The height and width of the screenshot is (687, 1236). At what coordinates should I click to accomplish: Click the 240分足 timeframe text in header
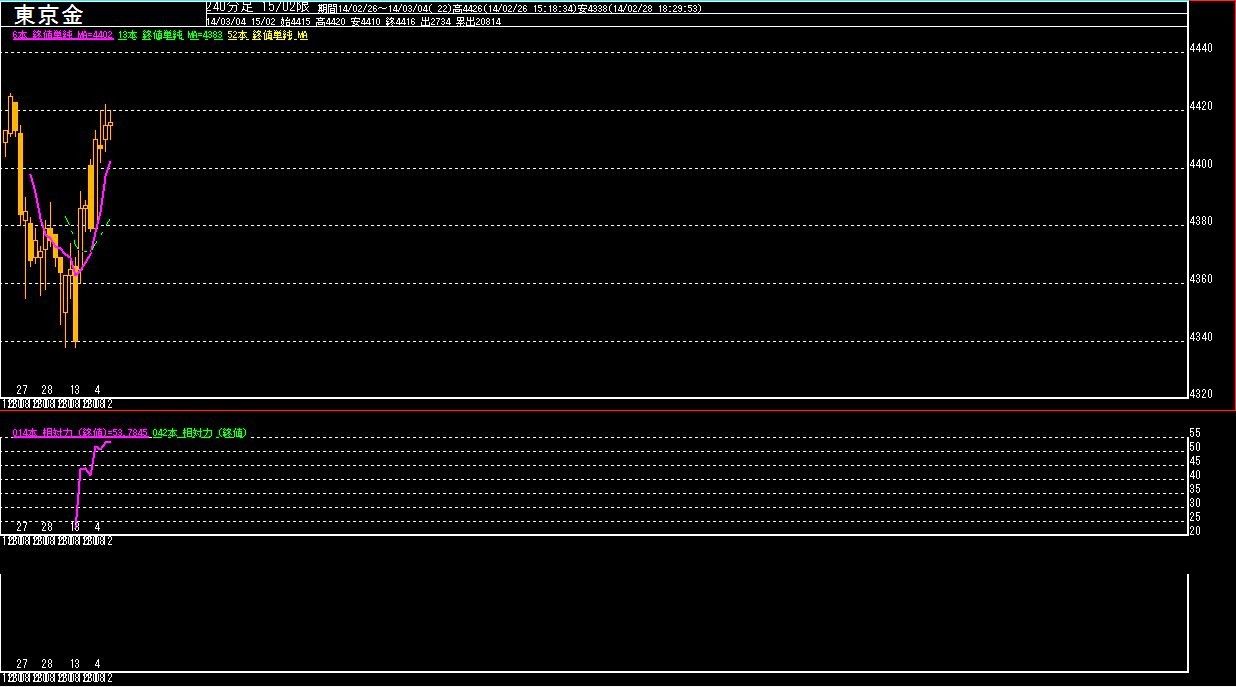[229, 7]
